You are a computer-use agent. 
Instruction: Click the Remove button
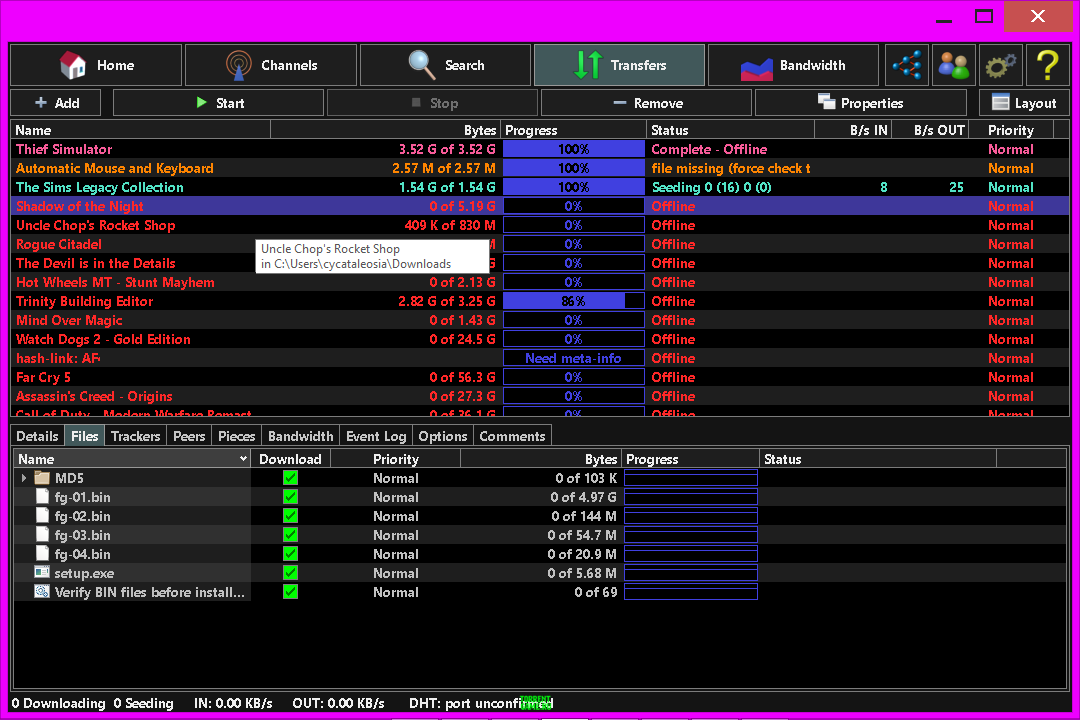[x=646, y=103]
